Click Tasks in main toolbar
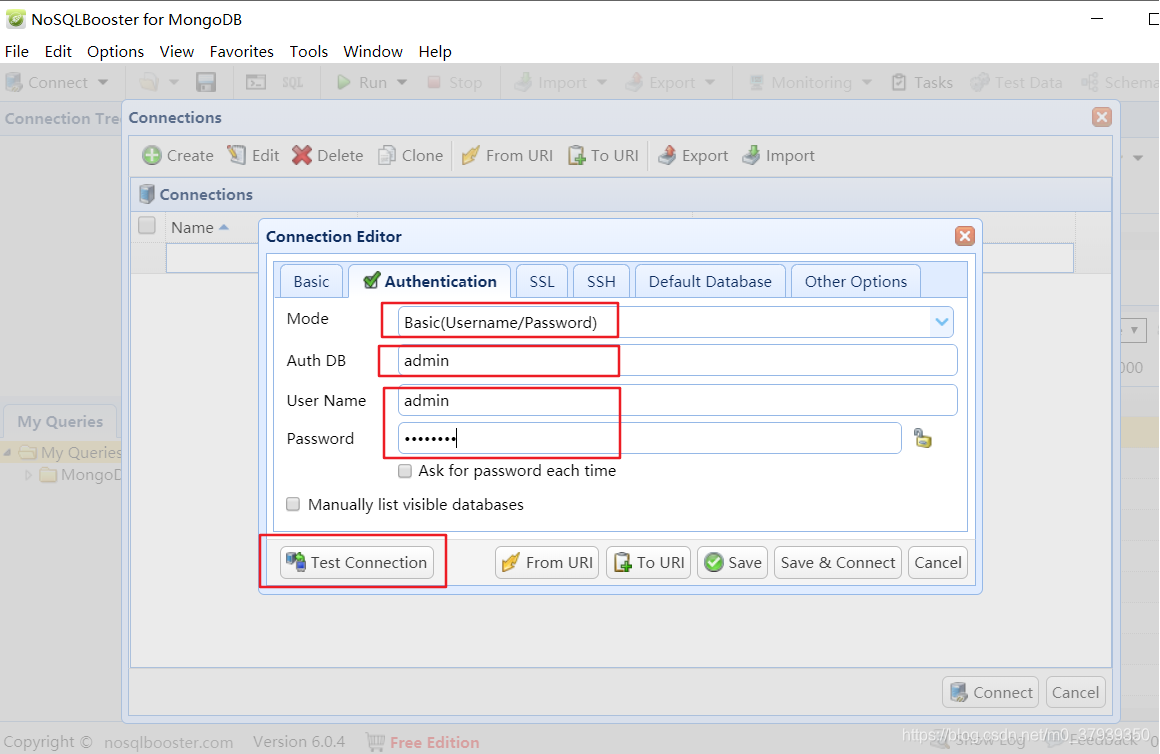The width and height of the screenshot is (1160, 754). (x=922, y=82)
